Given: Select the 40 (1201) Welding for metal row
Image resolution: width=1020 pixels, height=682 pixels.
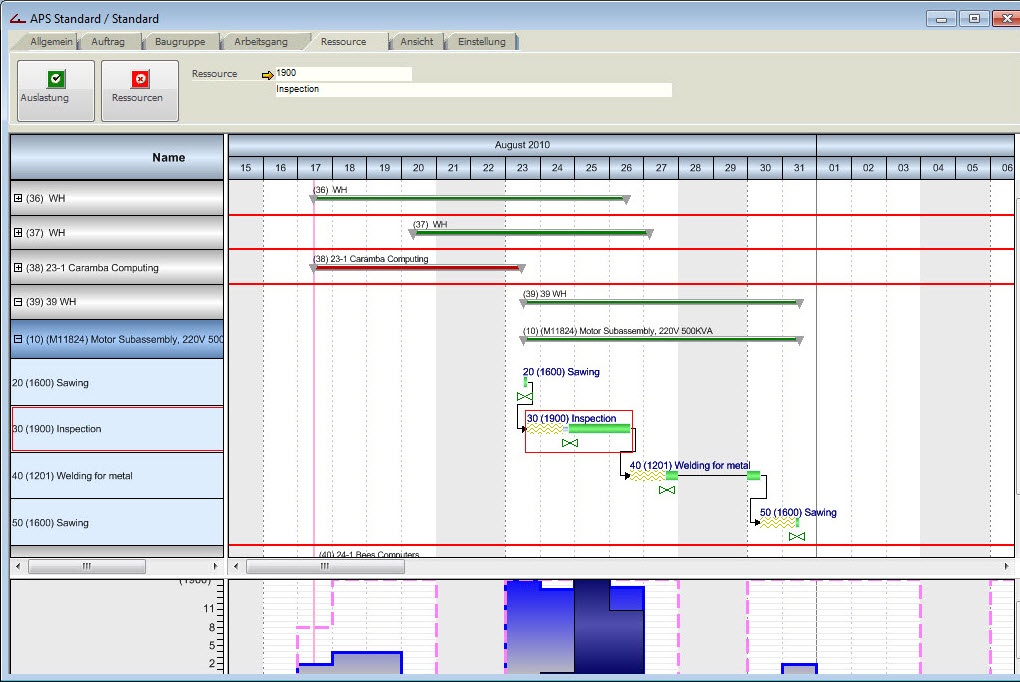Looking at the screenshot, I should 110,475.
